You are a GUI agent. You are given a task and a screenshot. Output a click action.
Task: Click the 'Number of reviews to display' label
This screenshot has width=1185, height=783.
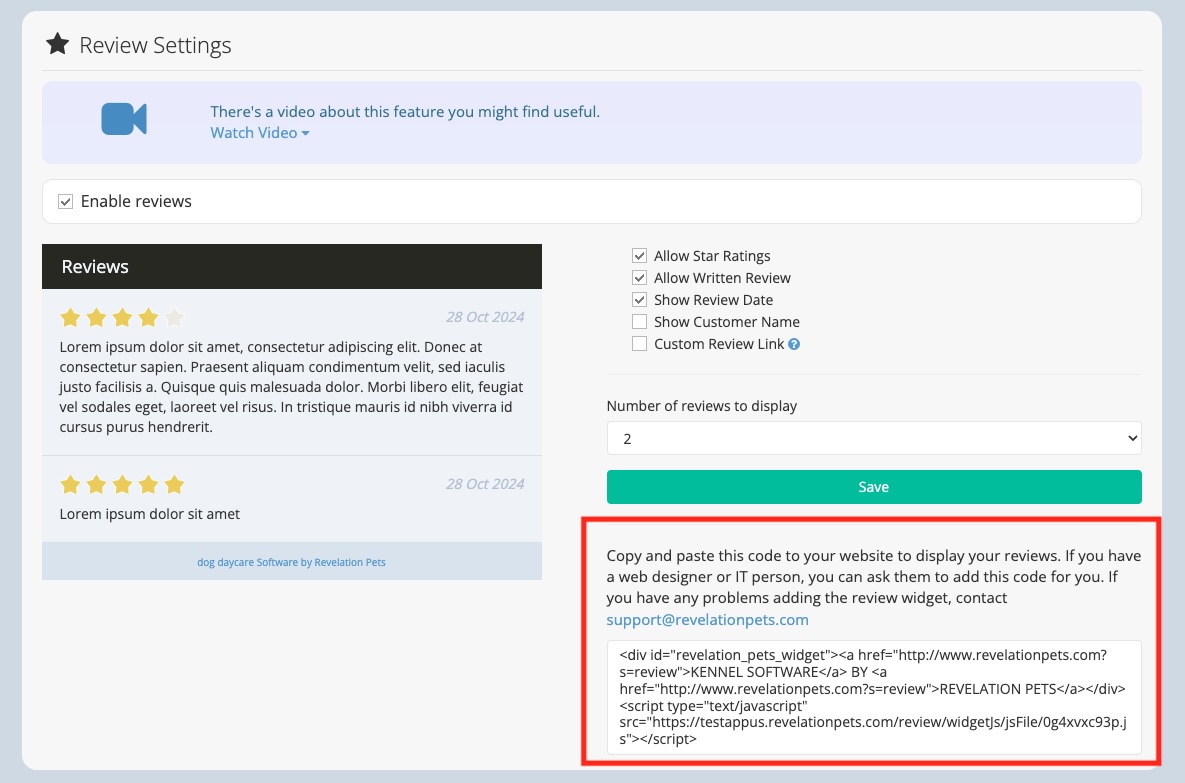[x=702, y=406]
